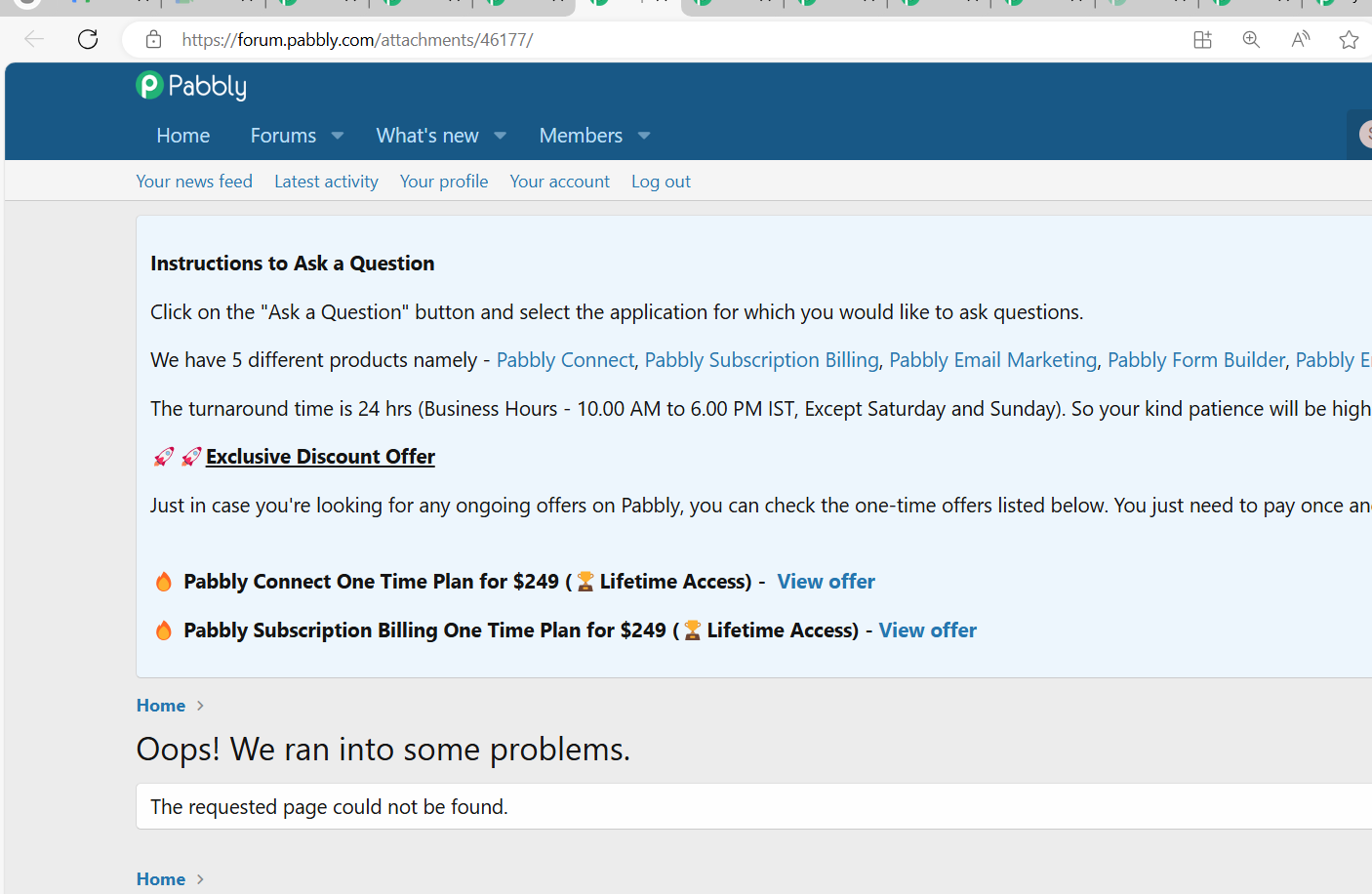Focus the address bar URL field

[357, 40]
